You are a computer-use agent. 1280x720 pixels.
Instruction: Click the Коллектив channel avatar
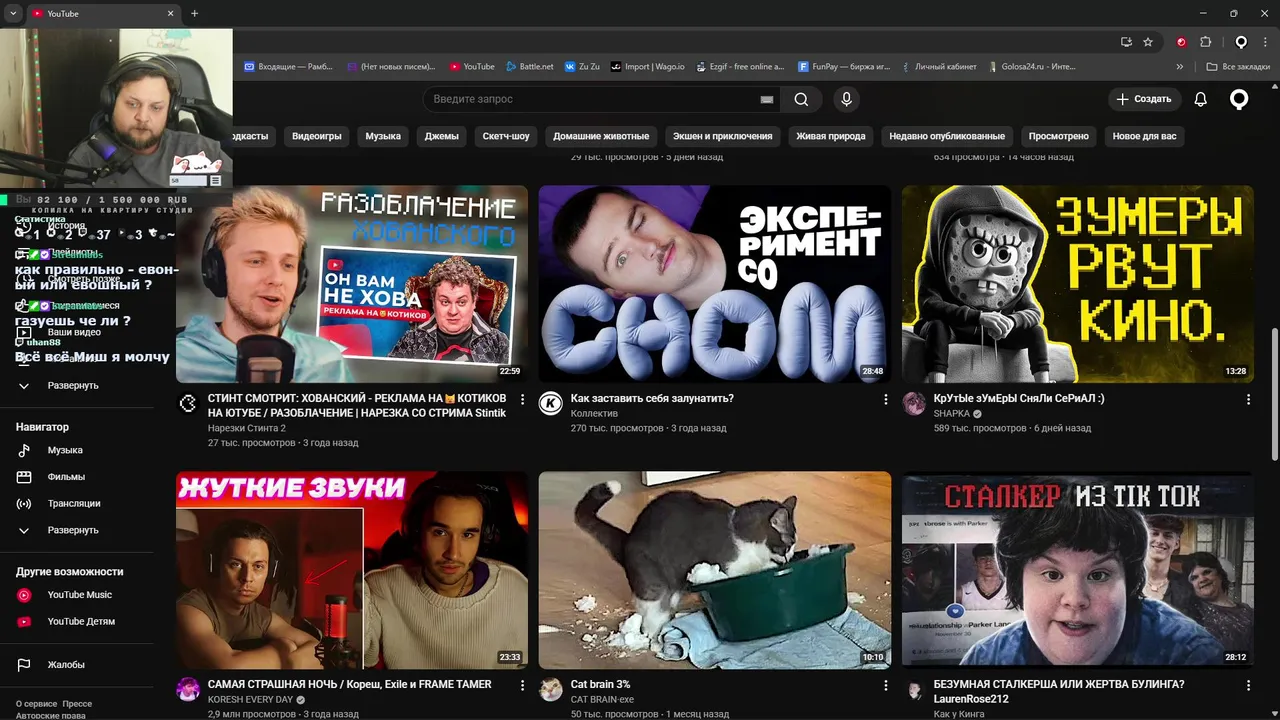[x=550, y=403]
